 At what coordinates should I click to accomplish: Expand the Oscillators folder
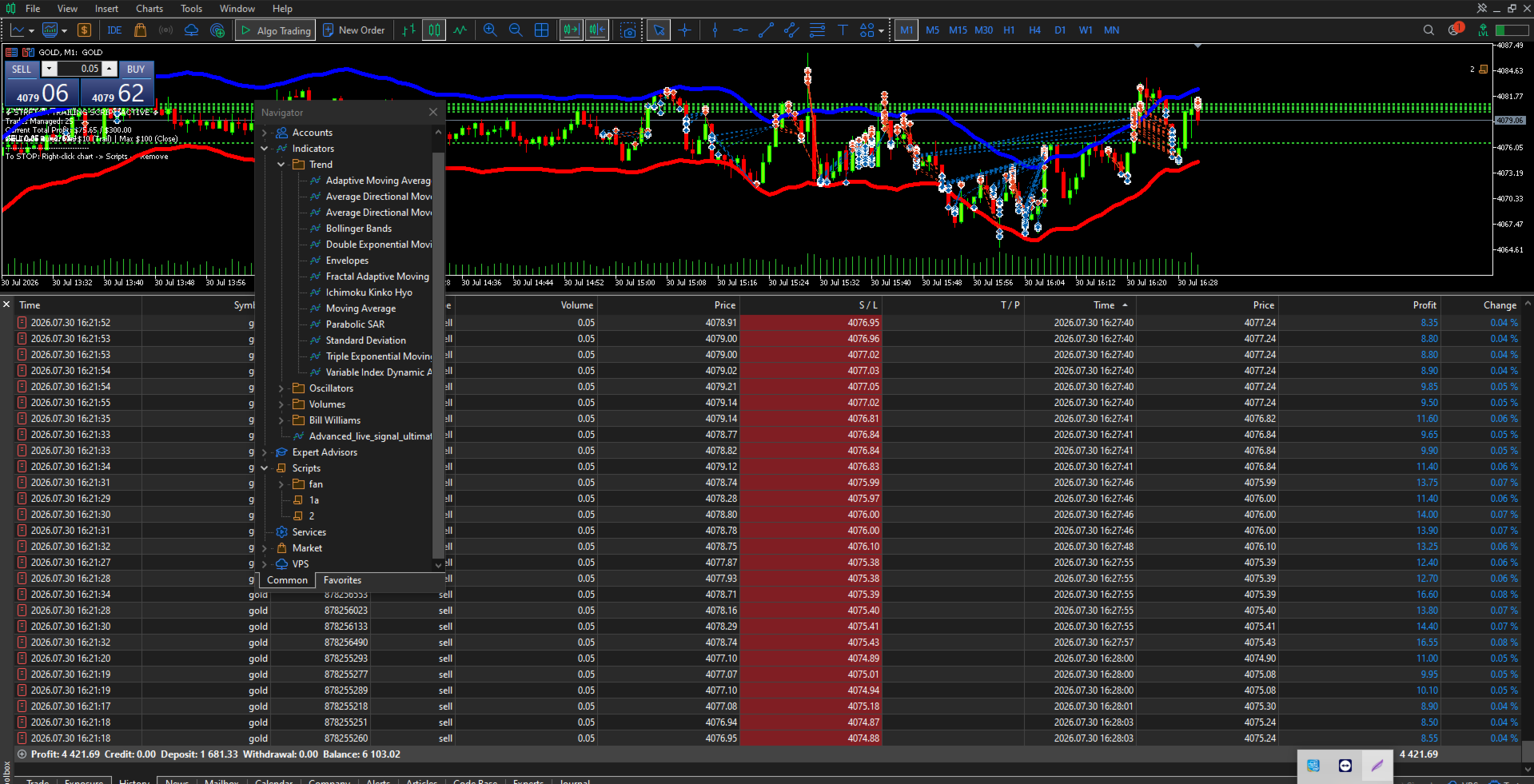(281, 388)
